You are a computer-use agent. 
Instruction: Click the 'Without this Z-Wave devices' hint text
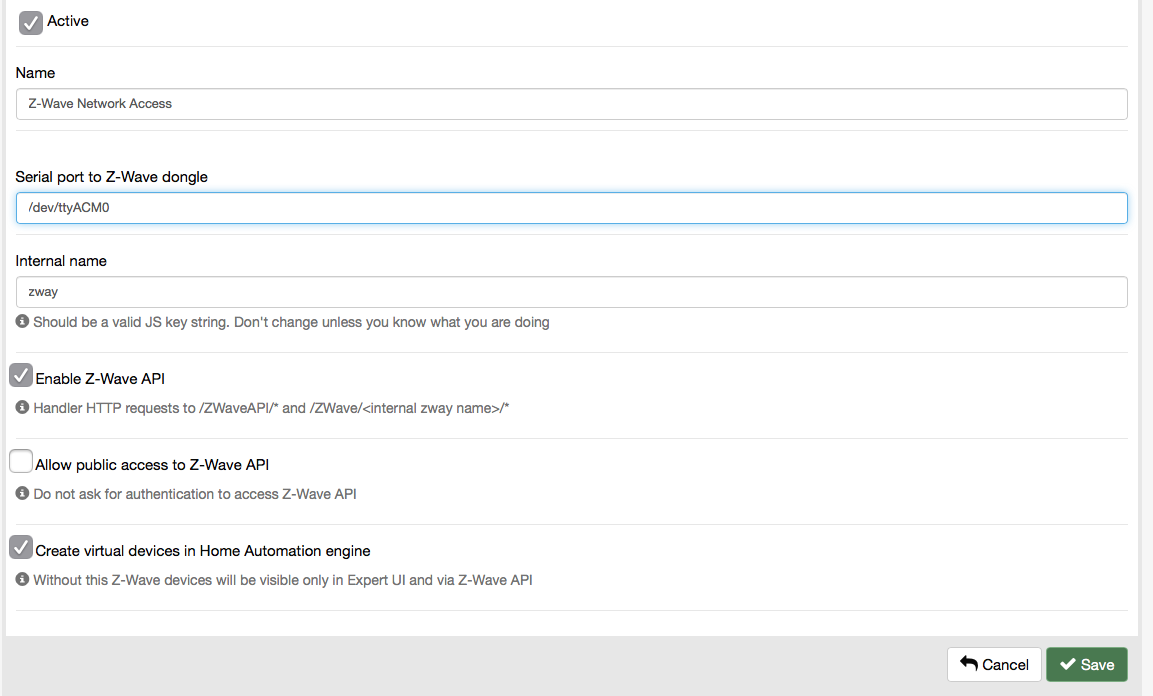283,581
